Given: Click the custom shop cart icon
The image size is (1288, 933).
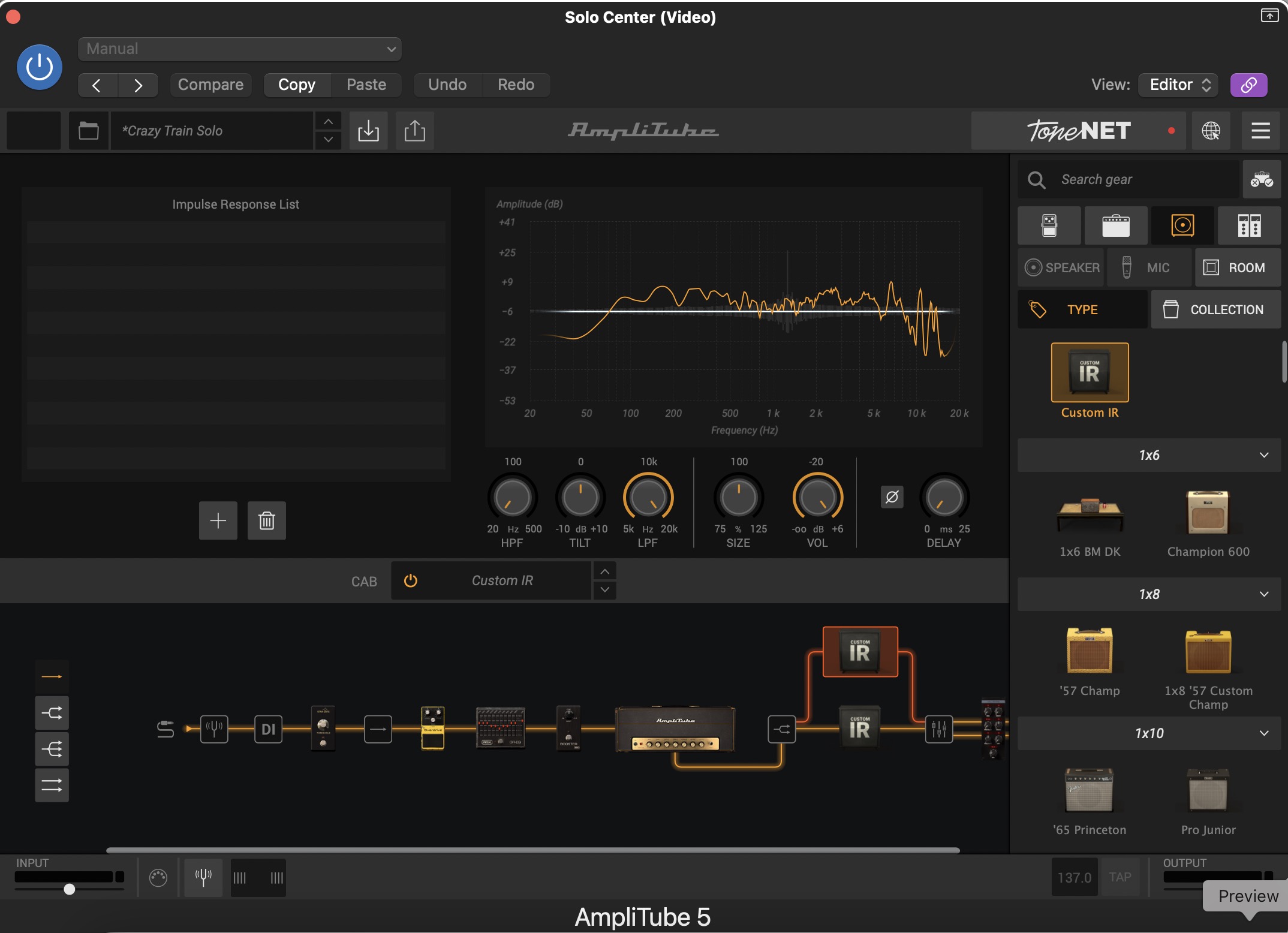Looking at the screenshot, I should 1262,179.
